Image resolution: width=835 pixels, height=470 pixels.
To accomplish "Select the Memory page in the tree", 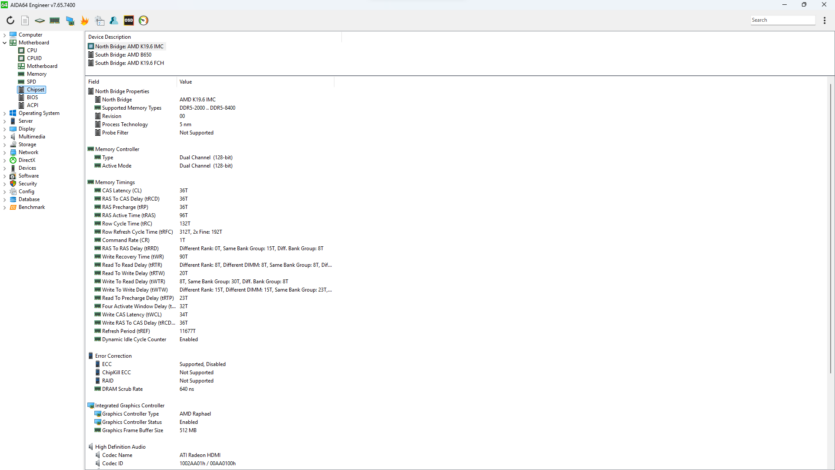I will tap(36, 74).
